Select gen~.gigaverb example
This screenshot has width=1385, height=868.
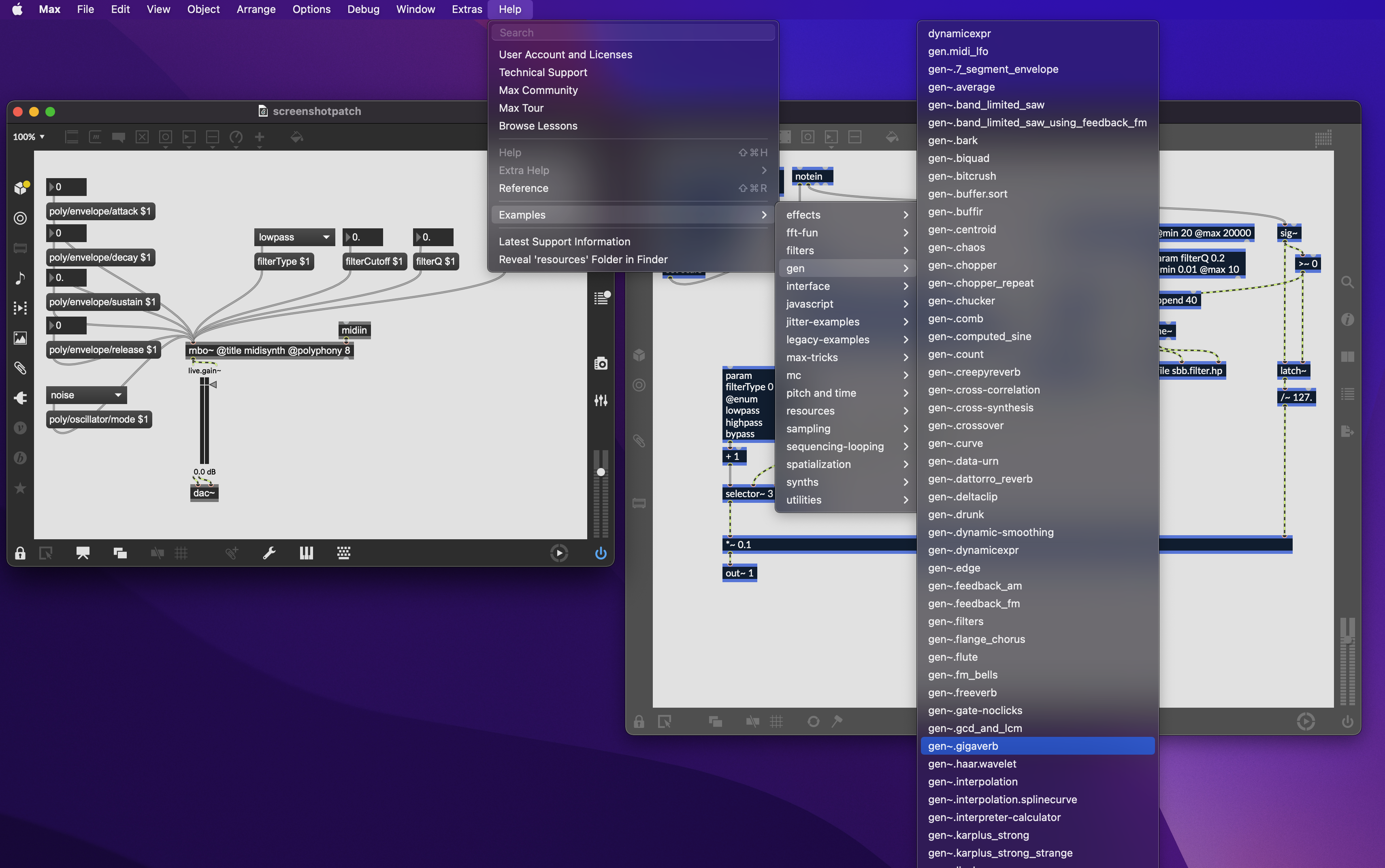[x=1037, y=746]
